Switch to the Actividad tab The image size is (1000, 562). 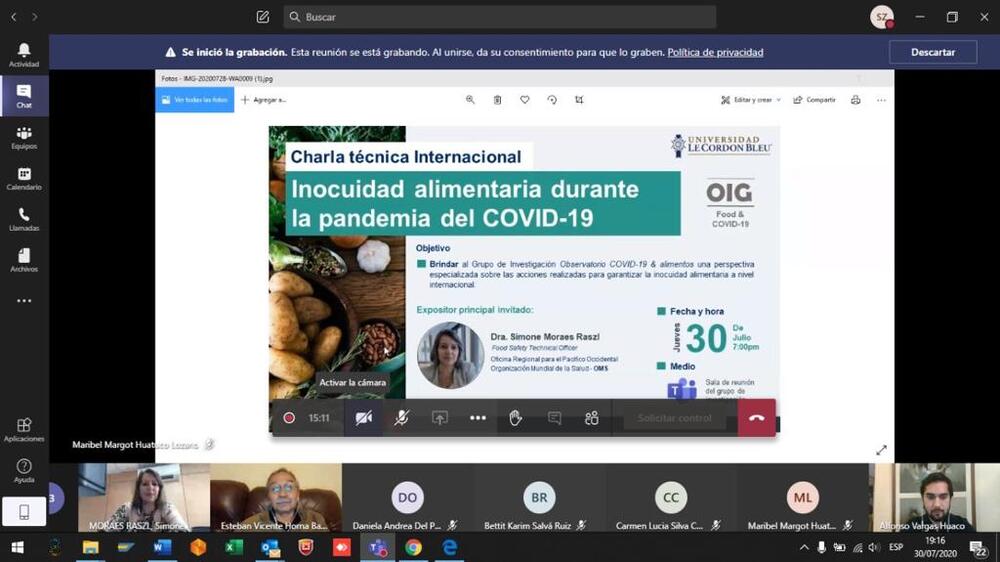pos(24,55)
